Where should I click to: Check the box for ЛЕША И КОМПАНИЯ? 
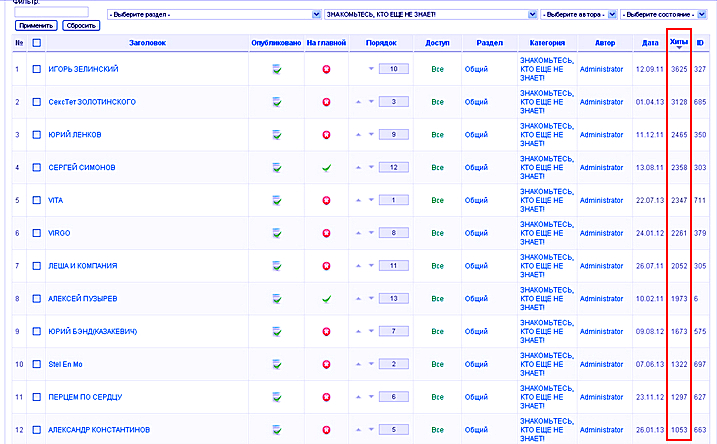[37, 266]
